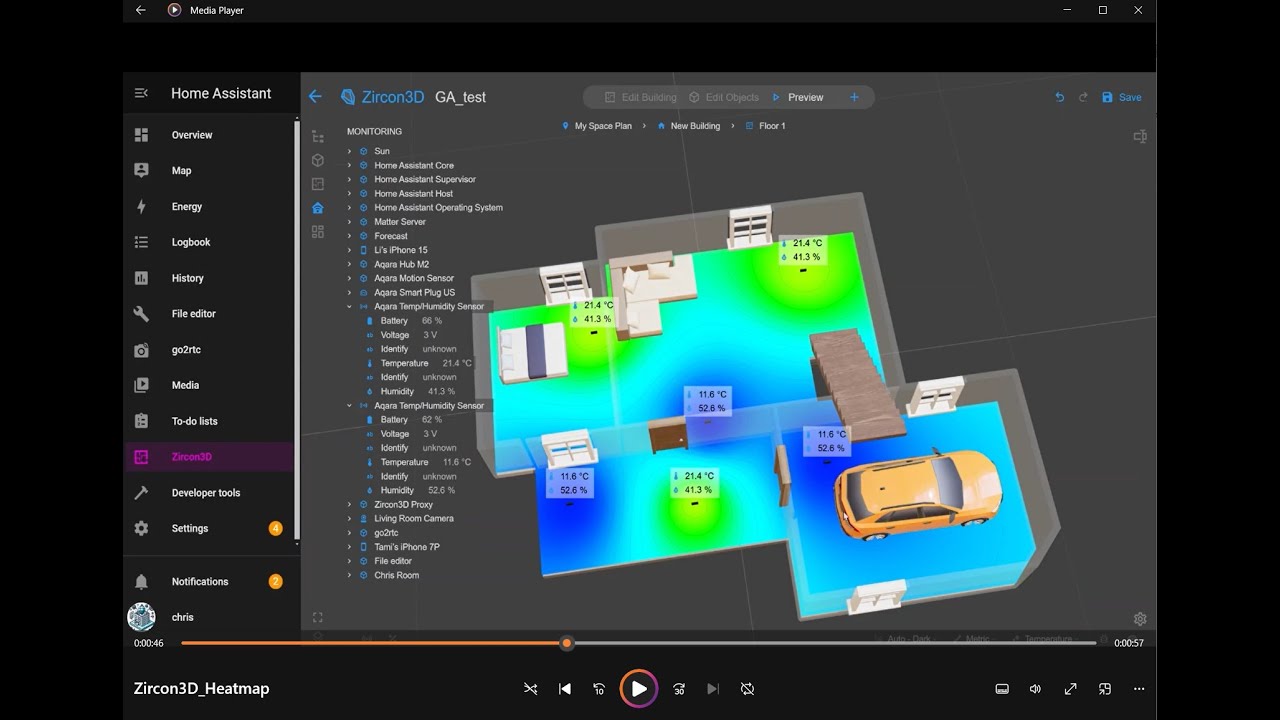
Task: Skip back 10 seconds
Action: click(599, 688)
